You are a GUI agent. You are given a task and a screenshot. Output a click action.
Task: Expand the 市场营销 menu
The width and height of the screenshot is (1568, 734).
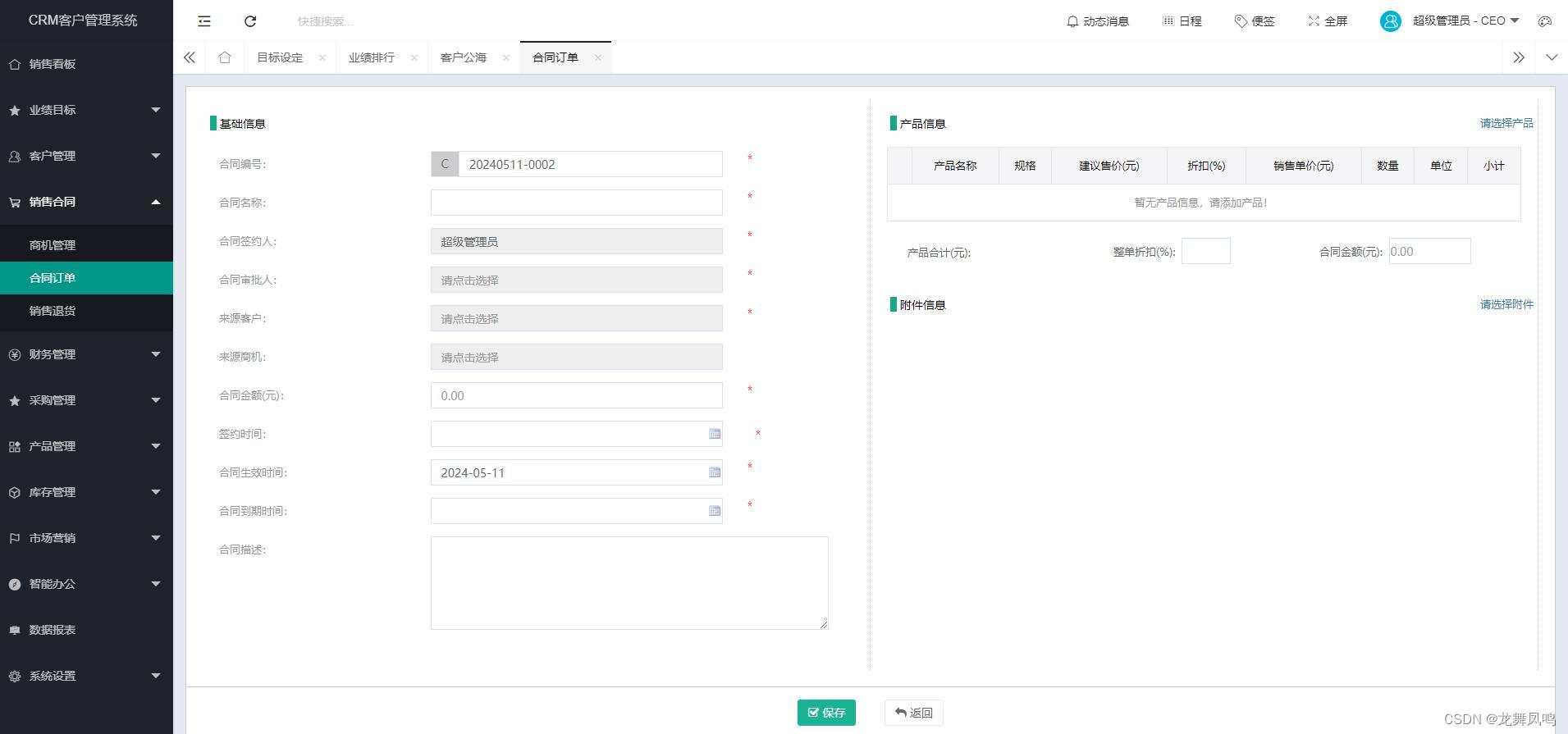86,538
